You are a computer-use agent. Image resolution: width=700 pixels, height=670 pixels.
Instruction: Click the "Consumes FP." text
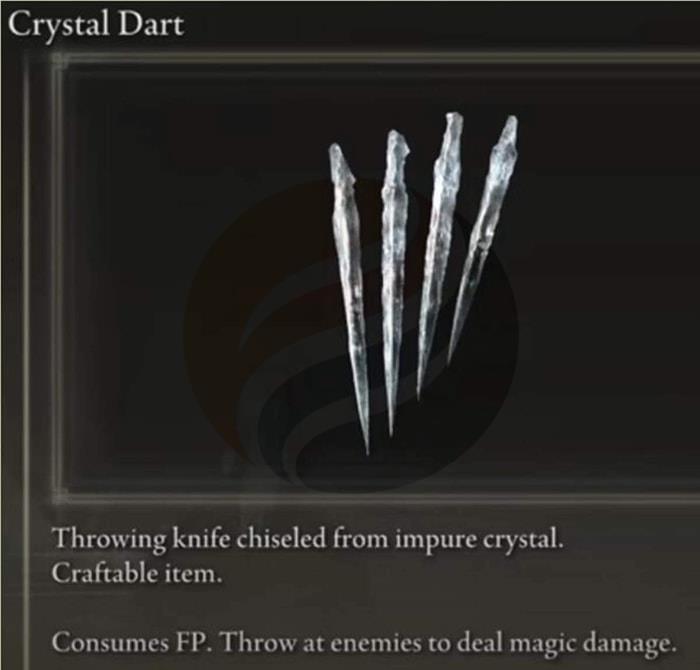tap(132, 642)
